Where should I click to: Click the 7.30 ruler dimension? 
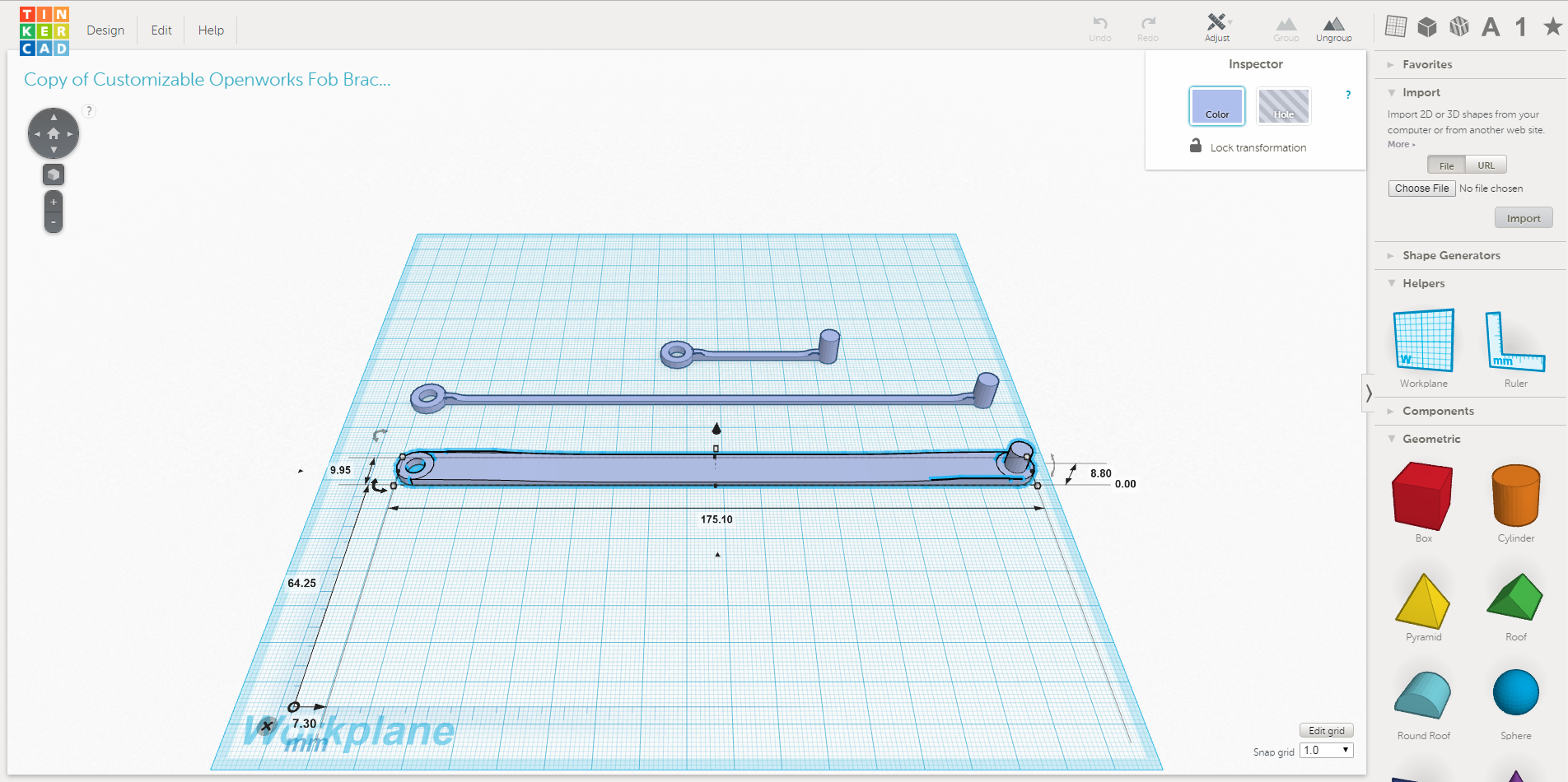pyautogui.click(x=304, y=724)
